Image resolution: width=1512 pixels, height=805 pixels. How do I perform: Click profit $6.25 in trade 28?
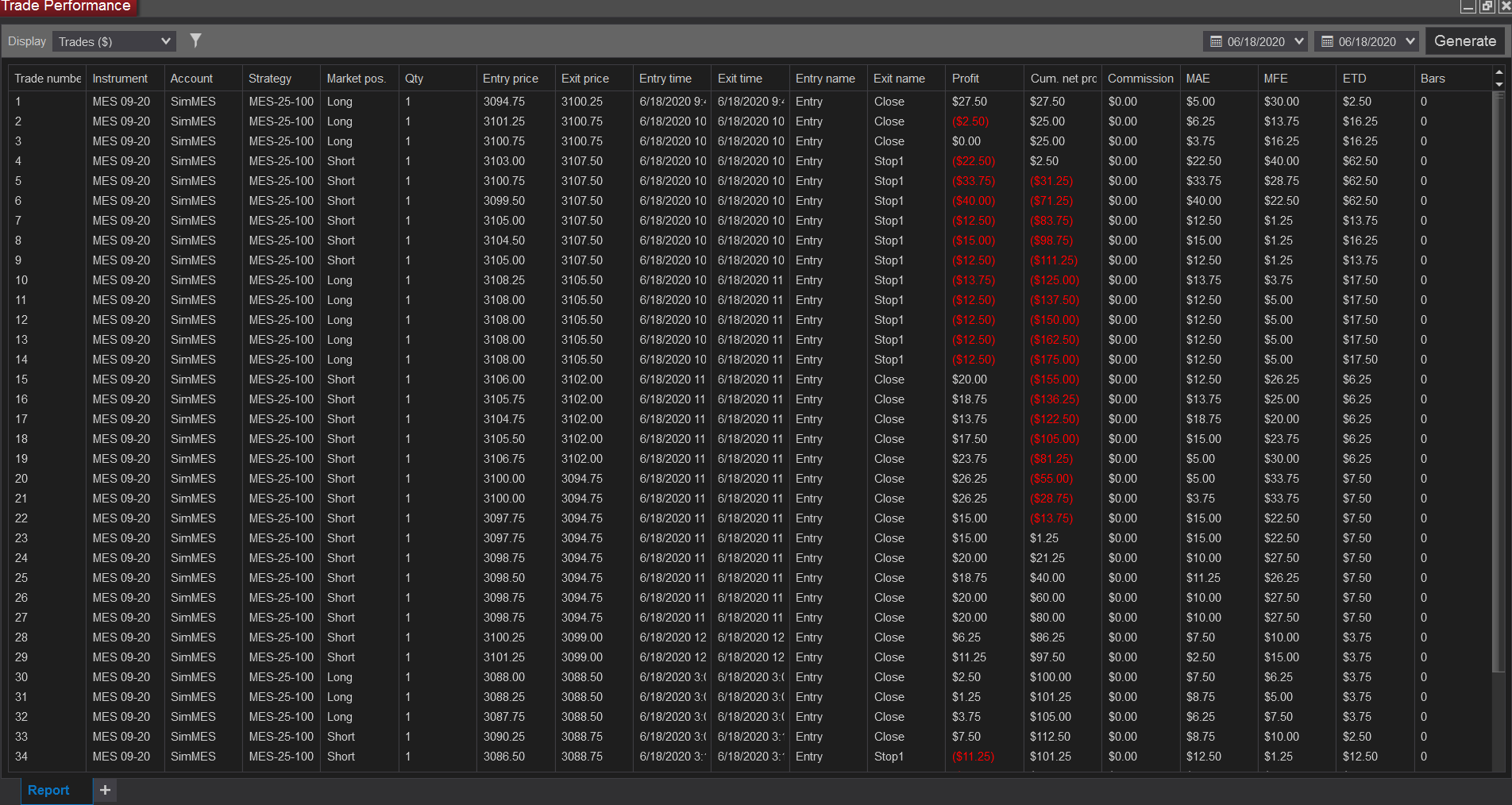[x=966, y=637]
